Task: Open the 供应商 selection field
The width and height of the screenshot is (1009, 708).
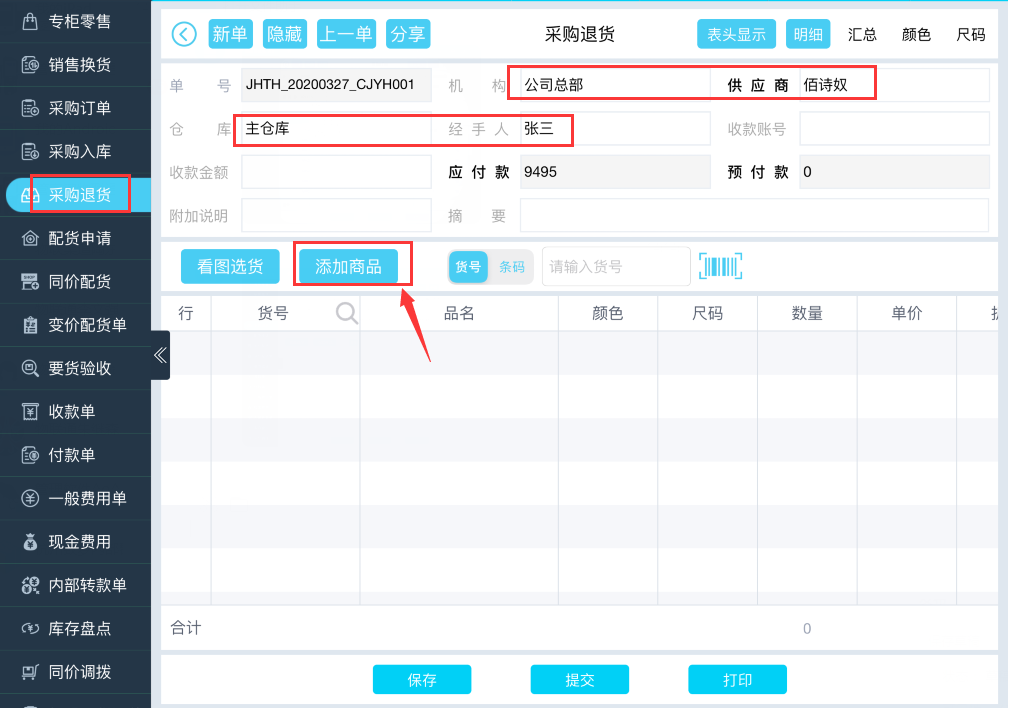Action: point(893,85)
